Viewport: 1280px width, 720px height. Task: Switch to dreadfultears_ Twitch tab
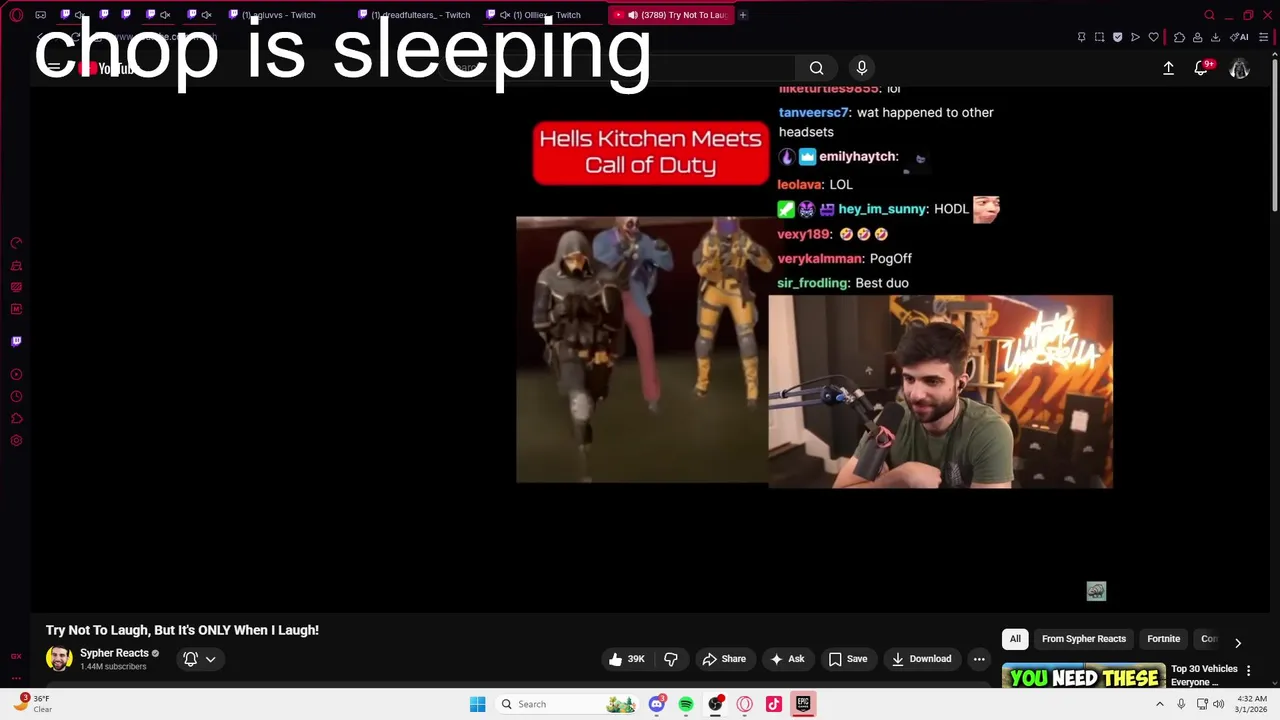tap(415, 15)
